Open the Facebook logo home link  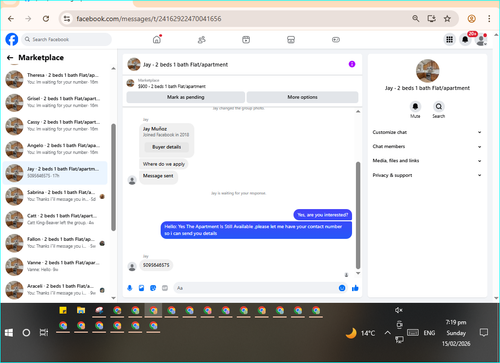[x=12, y=39]
